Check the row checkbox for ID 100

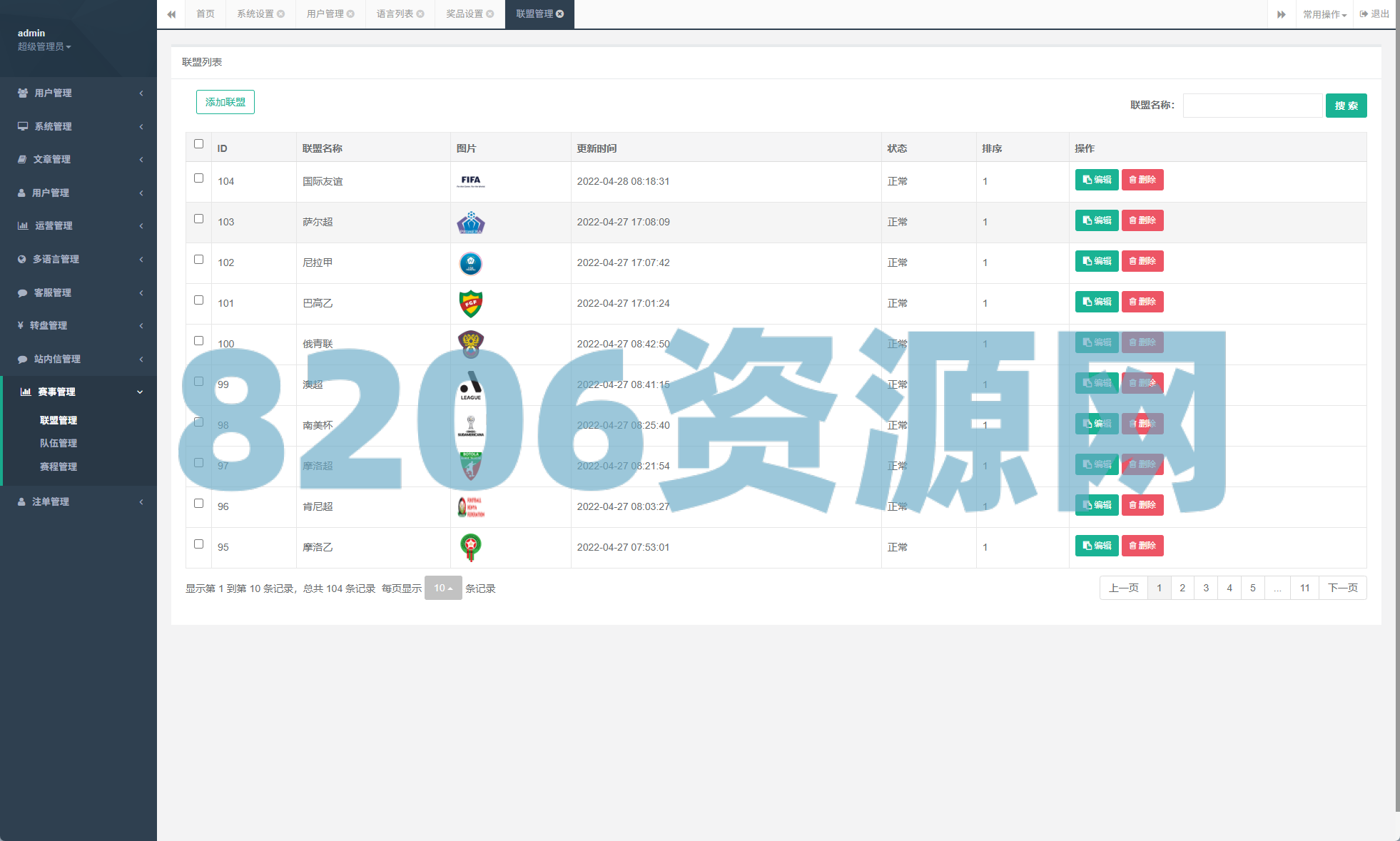[199, 341]
